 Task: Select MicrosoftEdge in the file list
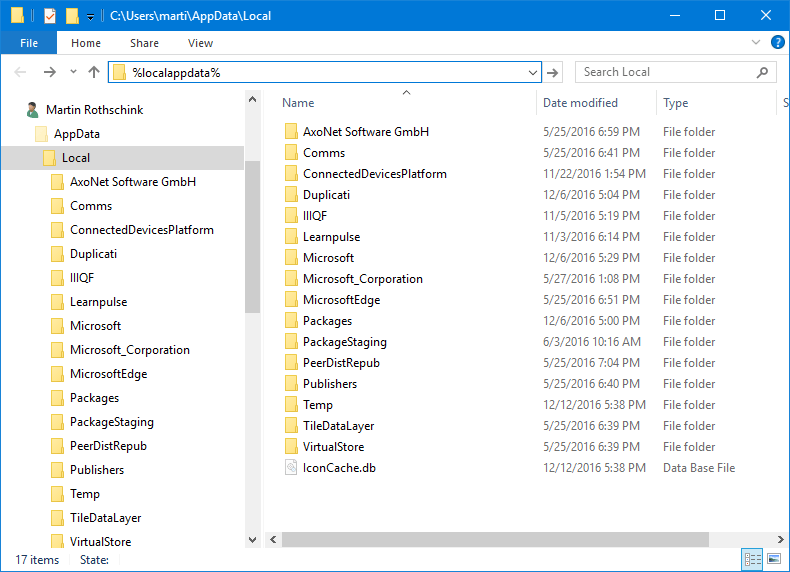click(x=341, y=300)
